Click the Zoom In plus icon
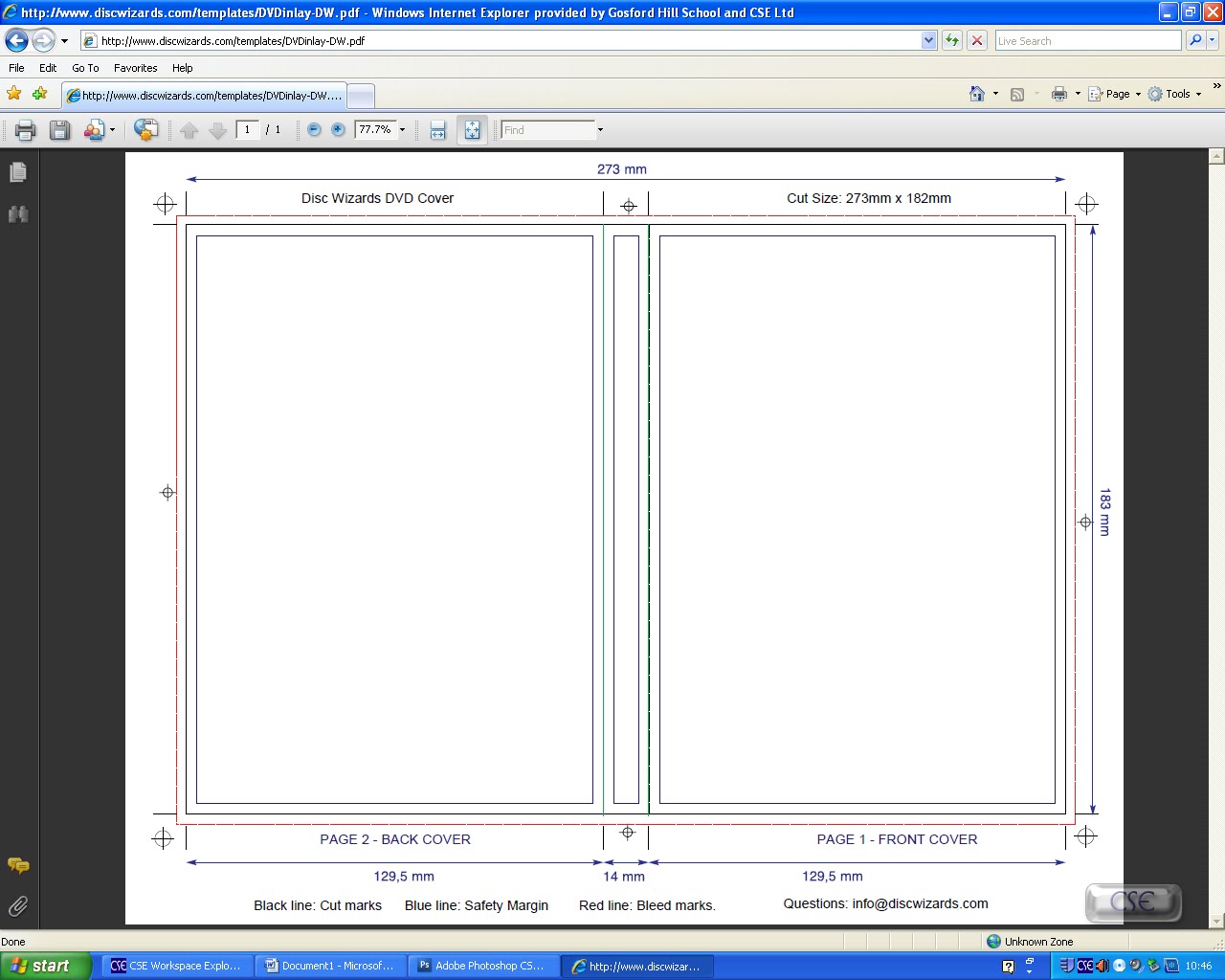Screen dimensions: 1225x980 (x=338, y=129)
